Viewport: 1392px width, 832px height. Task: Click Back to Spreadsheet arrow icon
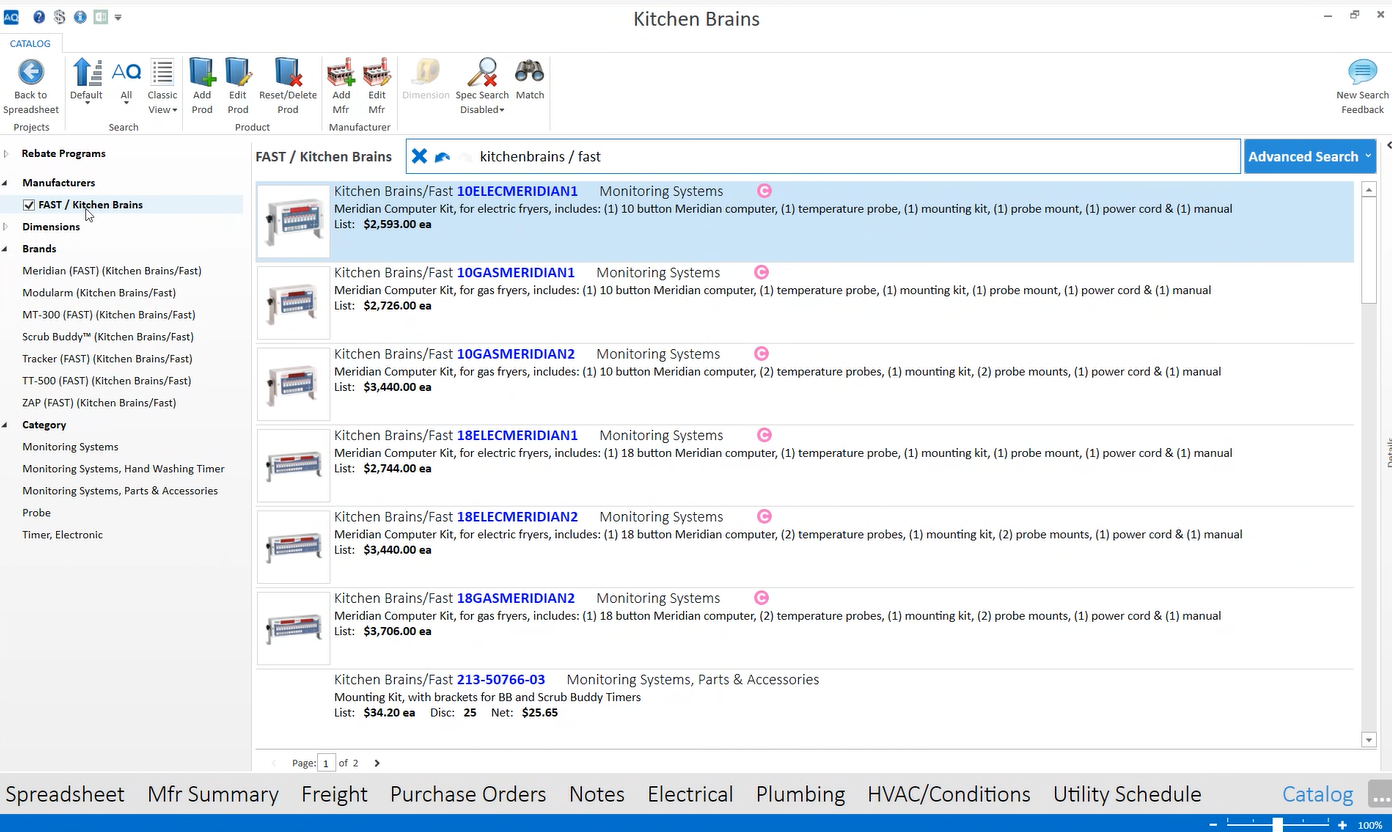[x=31, y=72]
